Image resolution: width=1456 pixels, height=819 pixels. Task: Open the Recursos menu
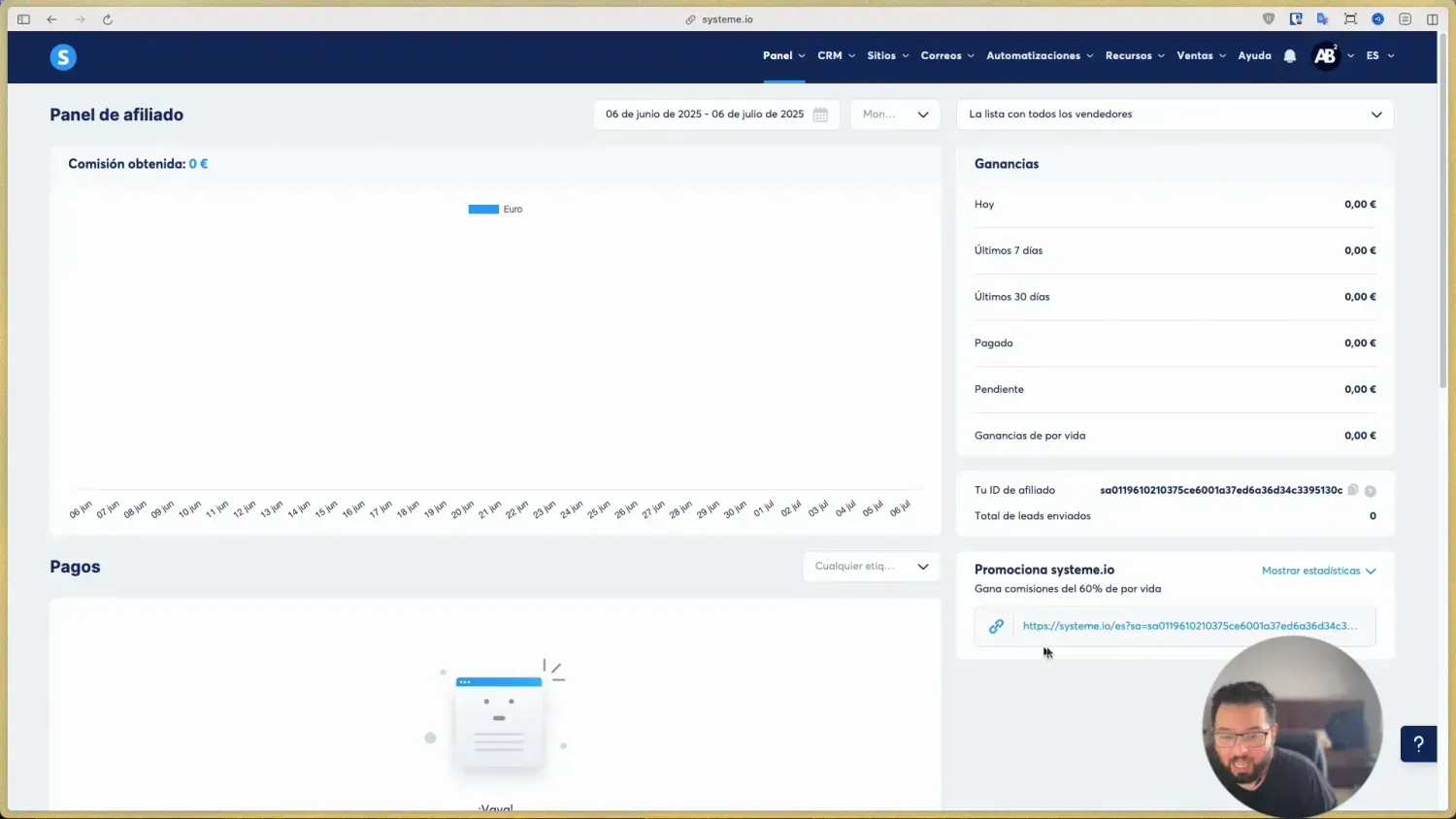pos(1135,56)
